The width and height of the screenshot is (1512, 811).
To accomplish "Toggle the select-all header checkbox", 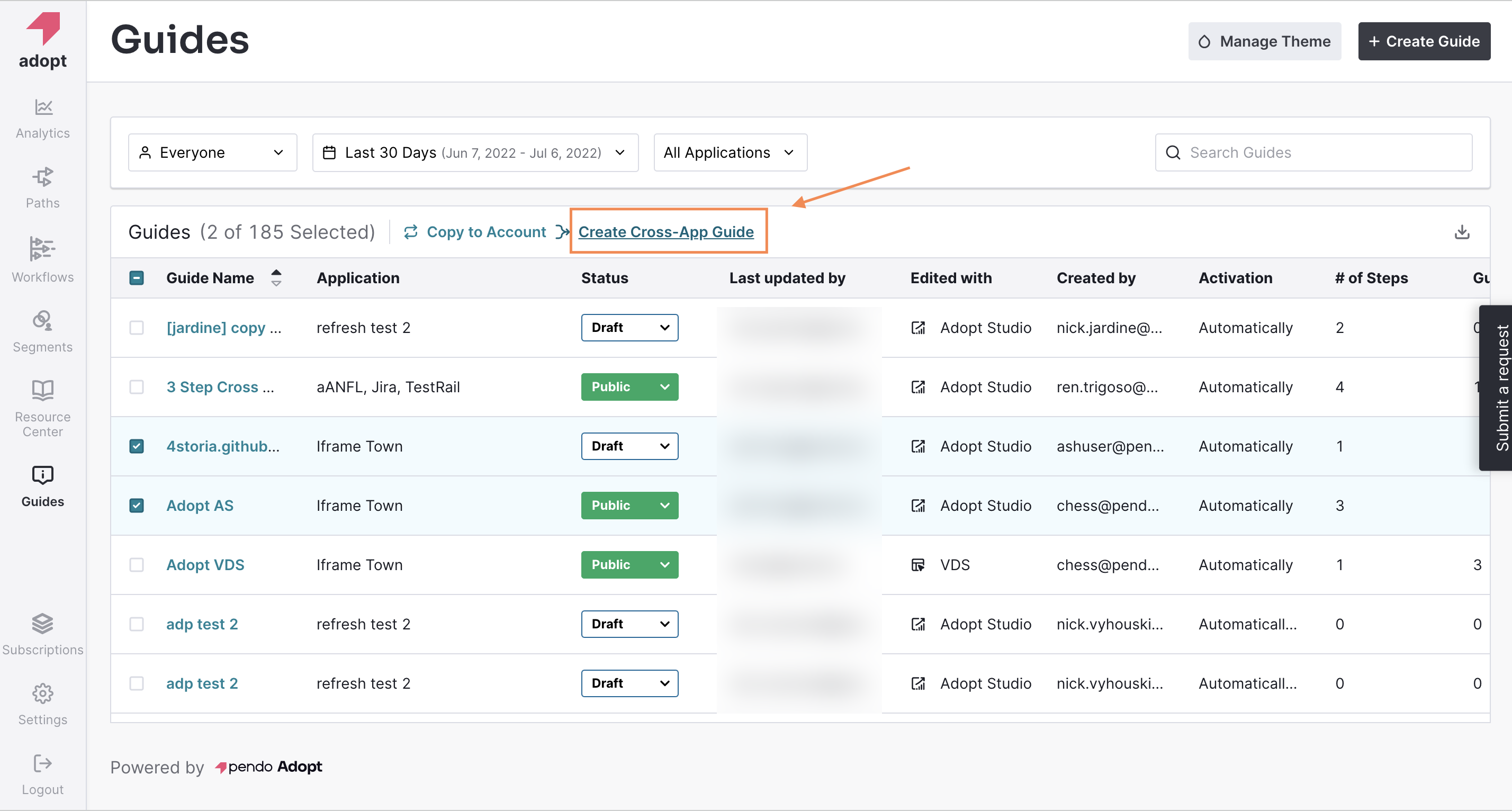I will 137,277.
